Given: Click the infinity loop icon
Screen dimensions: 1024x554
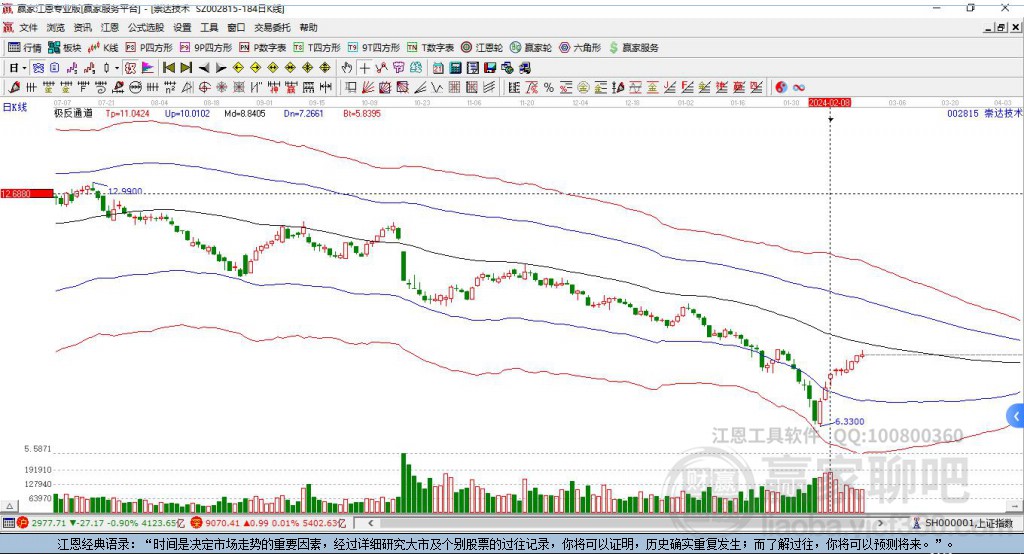Looking at the screenshot, I should (798, 88).
